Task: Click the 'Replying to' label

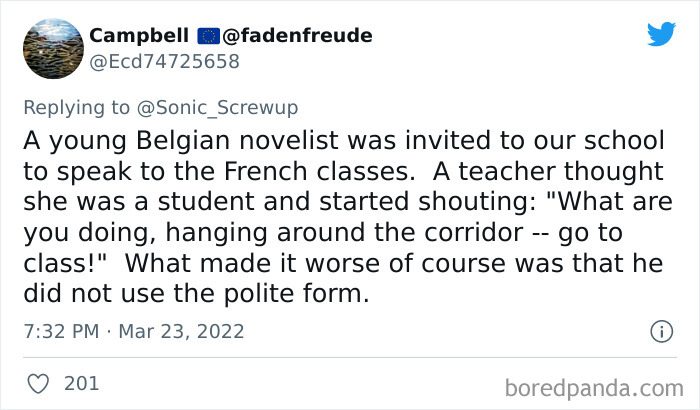Action: [76, 108]
